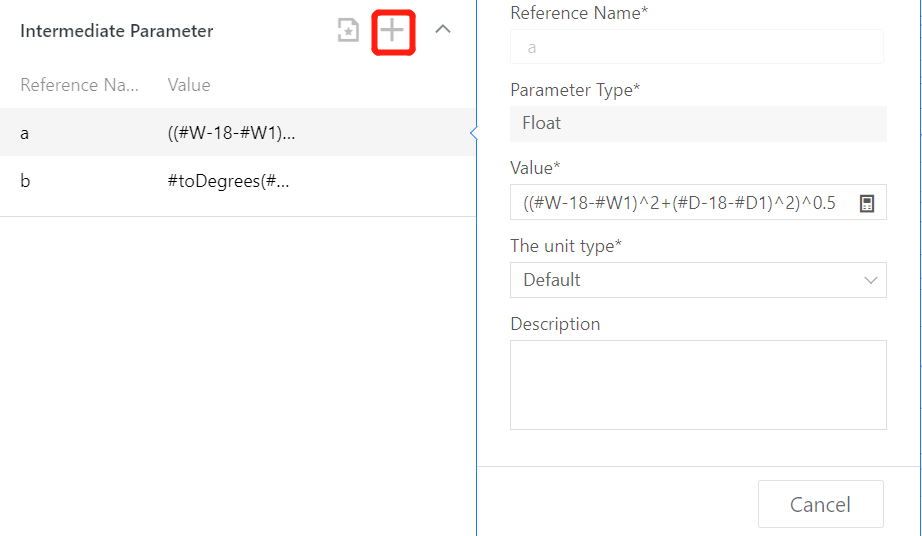922x536 pixels.
Task: Click "The unit type*" field label
Action: 566,246
